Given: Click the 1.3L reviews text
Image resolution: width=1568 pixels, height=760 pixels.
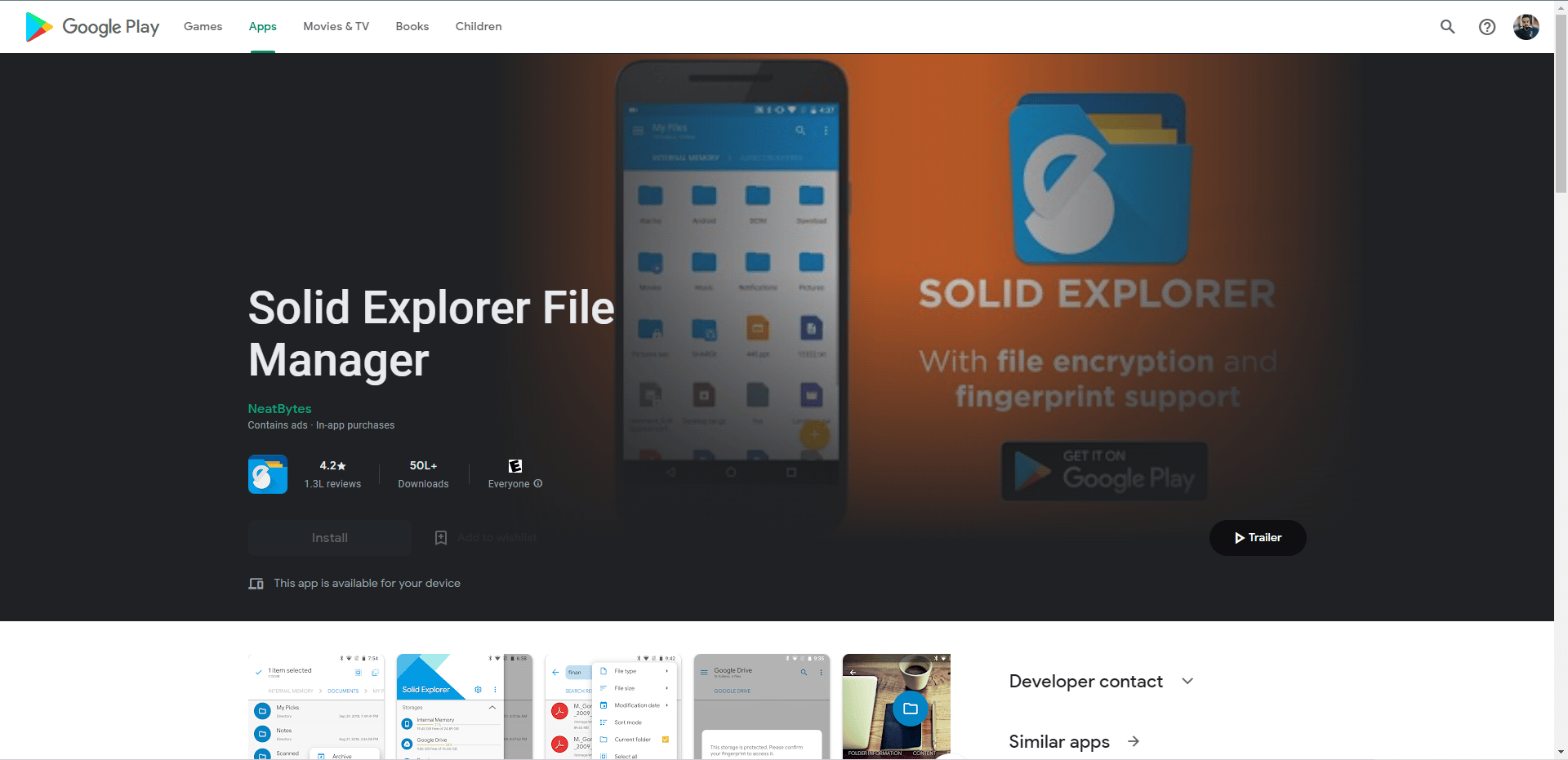Looking at the screenshot, I should click(x=332, y=484).
